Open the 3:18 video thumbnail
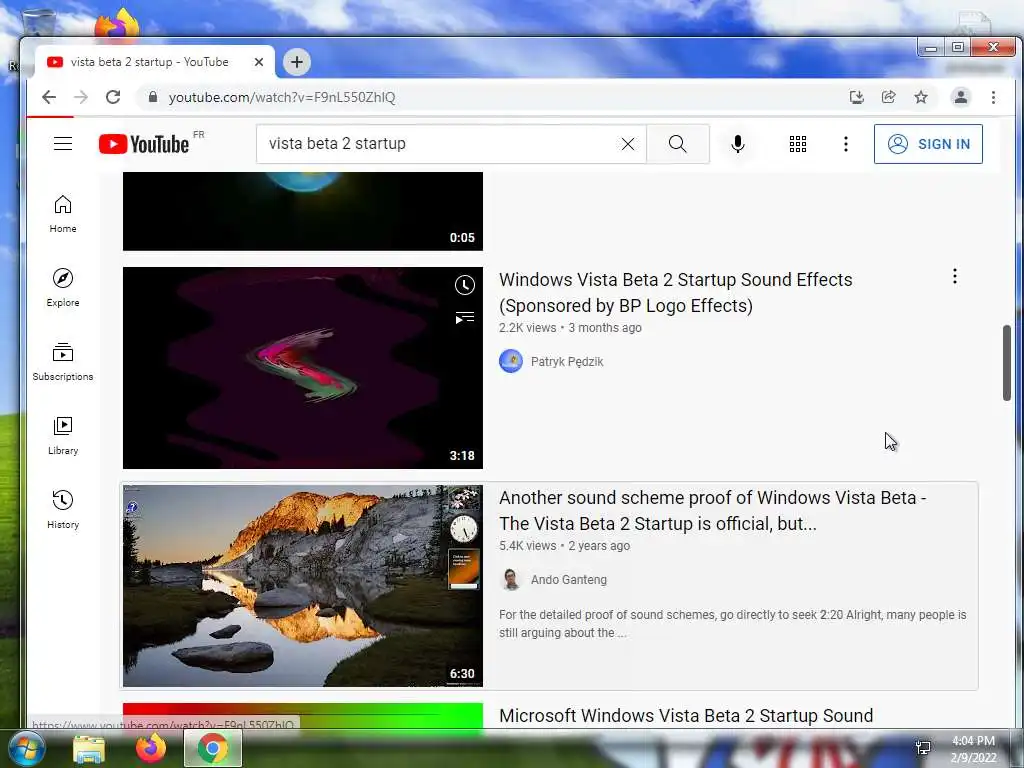1024x768 pixels. pos(303,368)
